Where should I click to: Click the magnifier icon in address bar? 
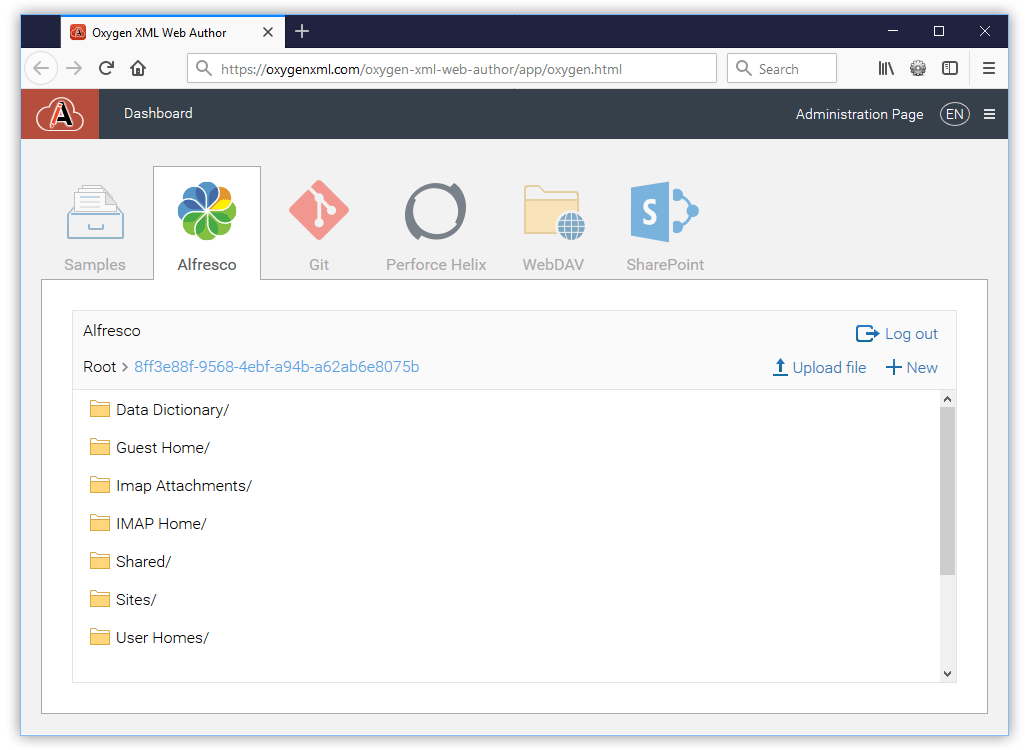coord(204,68)
